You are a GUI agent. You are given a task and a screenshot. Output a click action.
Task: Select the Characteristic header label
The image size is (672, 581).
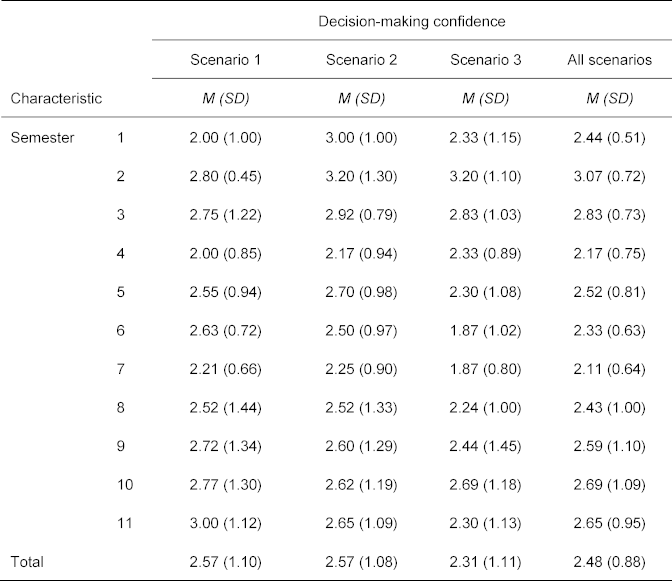click(56, 98)
